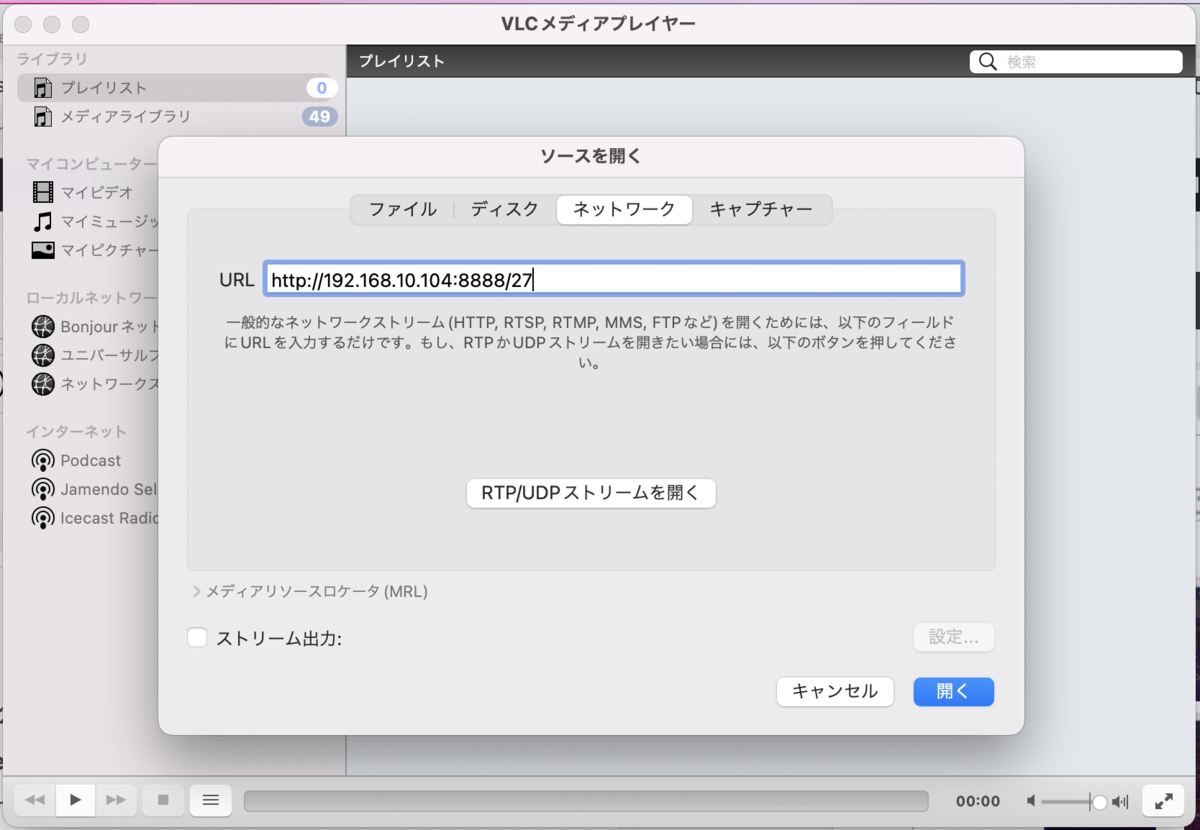Click the プレイリスト count badge 0

321,88
